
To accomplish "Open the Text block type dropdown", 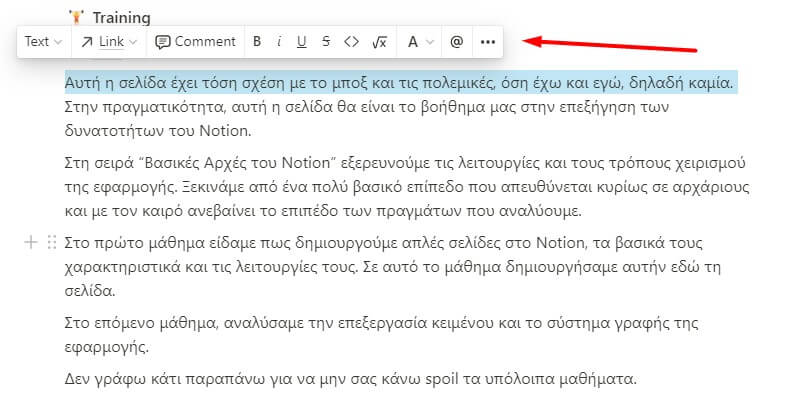I will (x=43, y=42).
